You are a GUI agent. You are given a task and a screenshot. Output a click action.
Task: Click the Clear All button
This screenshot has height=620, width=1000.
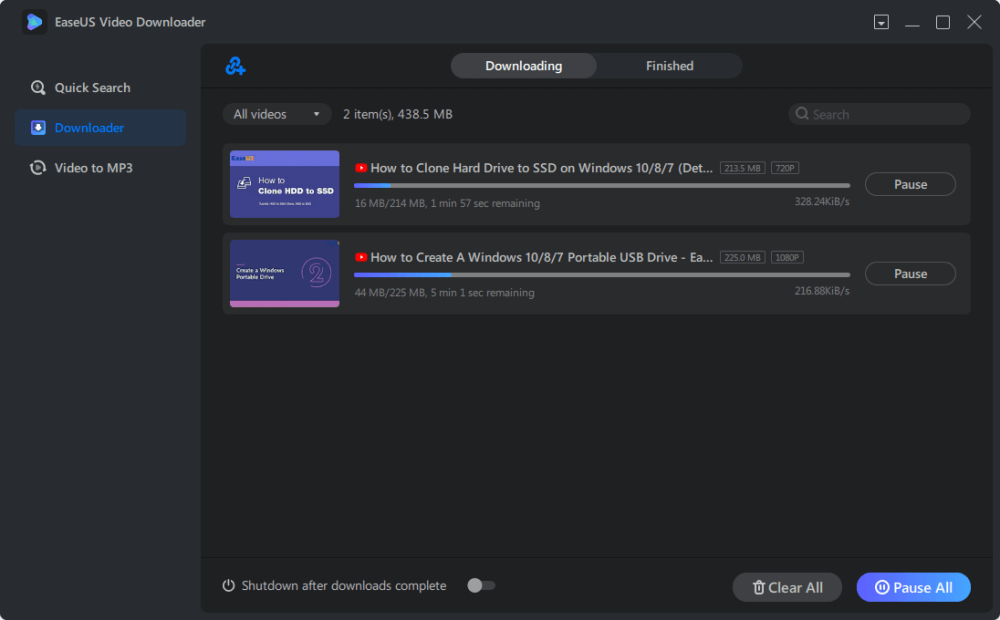[x=787, y=588]
